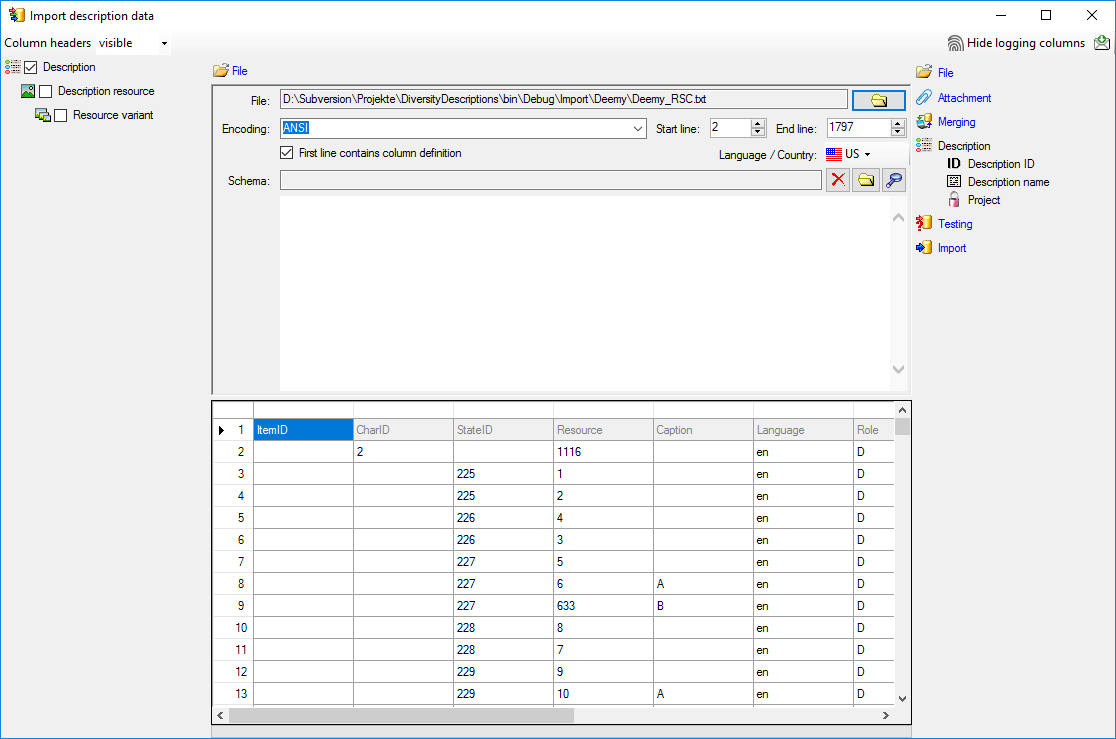This screenshot has width=1116, height=739.
Task: Select the Description step entry in right panel
Action: pyautogui.click(x=964, y=146)
